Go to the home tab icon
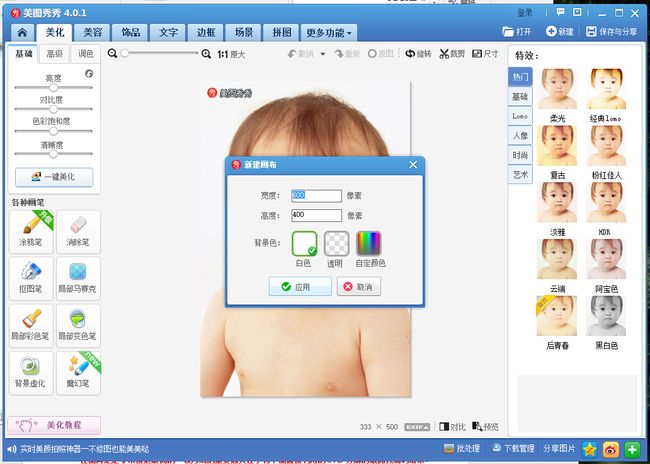The width and height of the screenshot is (650, 464). tap(22, 33)
